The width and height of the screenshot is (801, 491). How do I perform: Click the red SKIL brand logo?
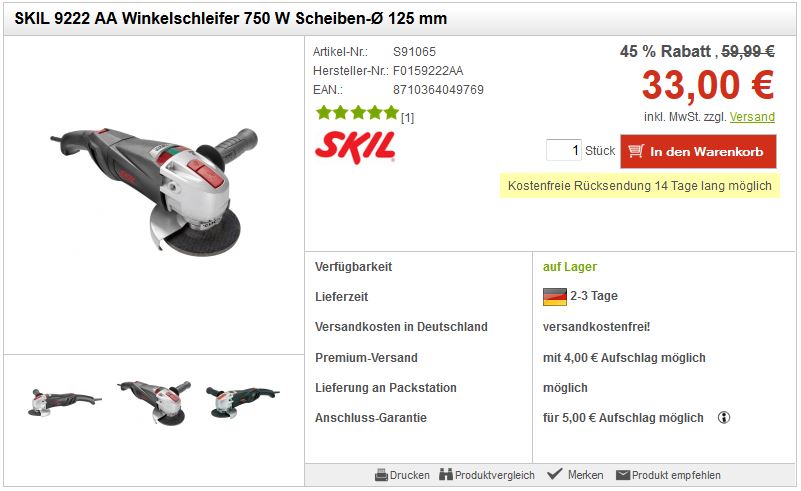click(356, 147)
